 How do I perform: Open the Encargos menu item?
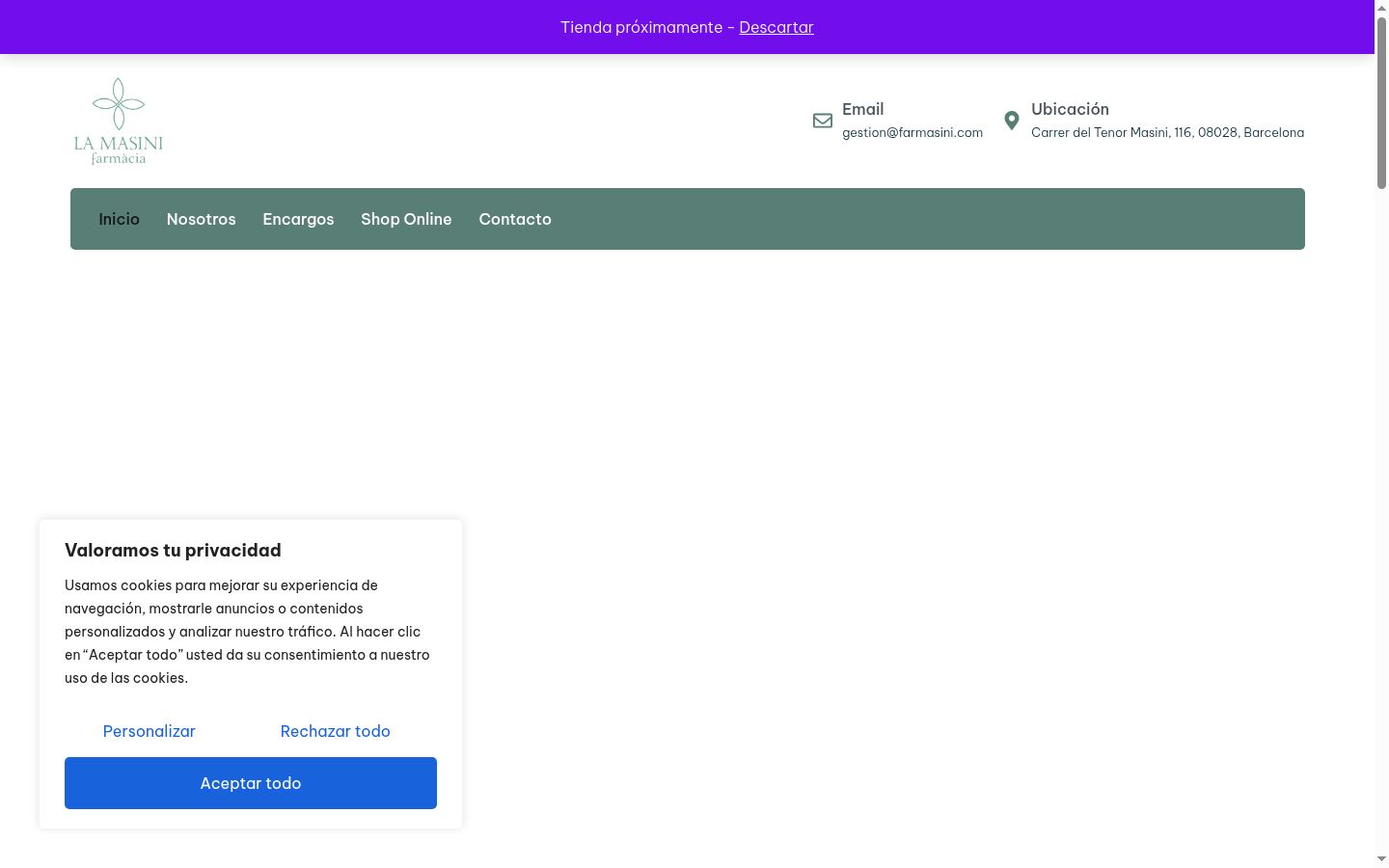298,219
